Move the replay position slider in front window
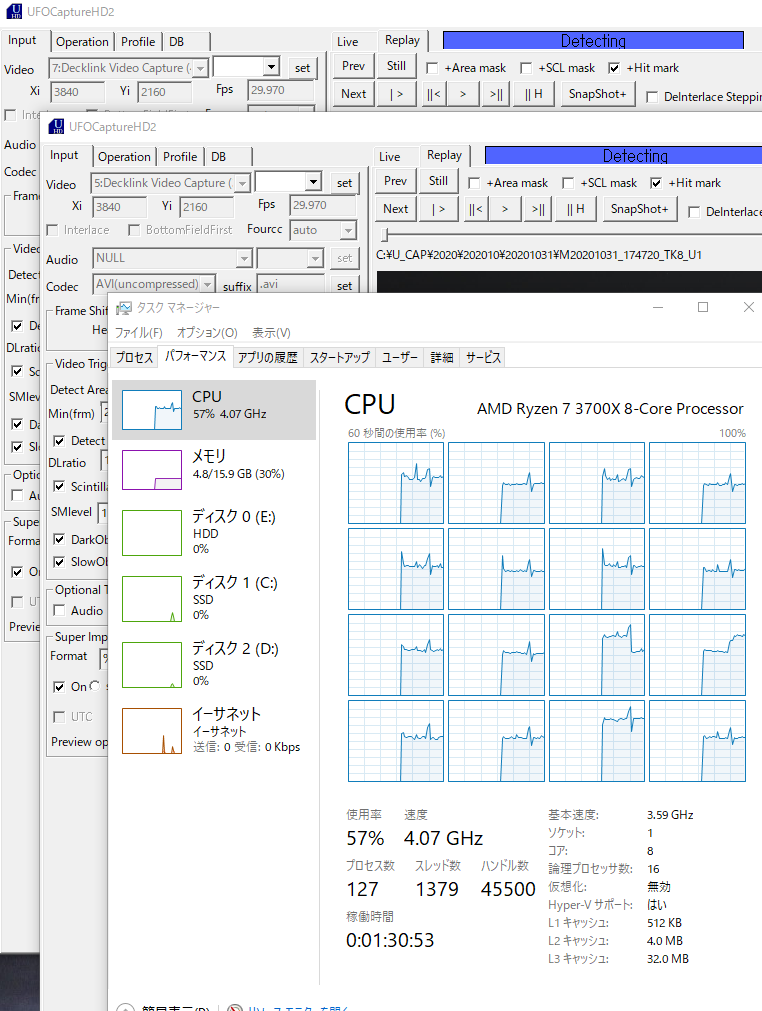This screenshot has width=762, height=1011. click(385, 235)
